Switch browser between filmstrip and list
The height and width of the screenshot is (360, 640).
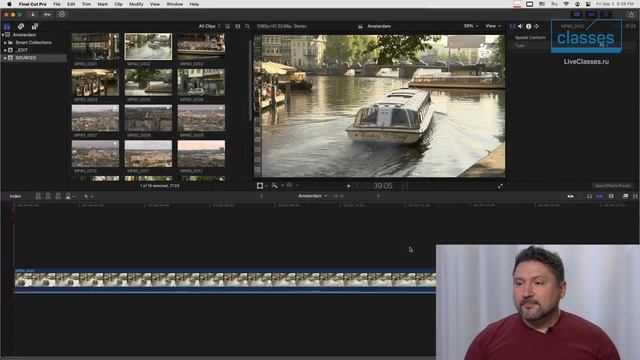(228, 26)
